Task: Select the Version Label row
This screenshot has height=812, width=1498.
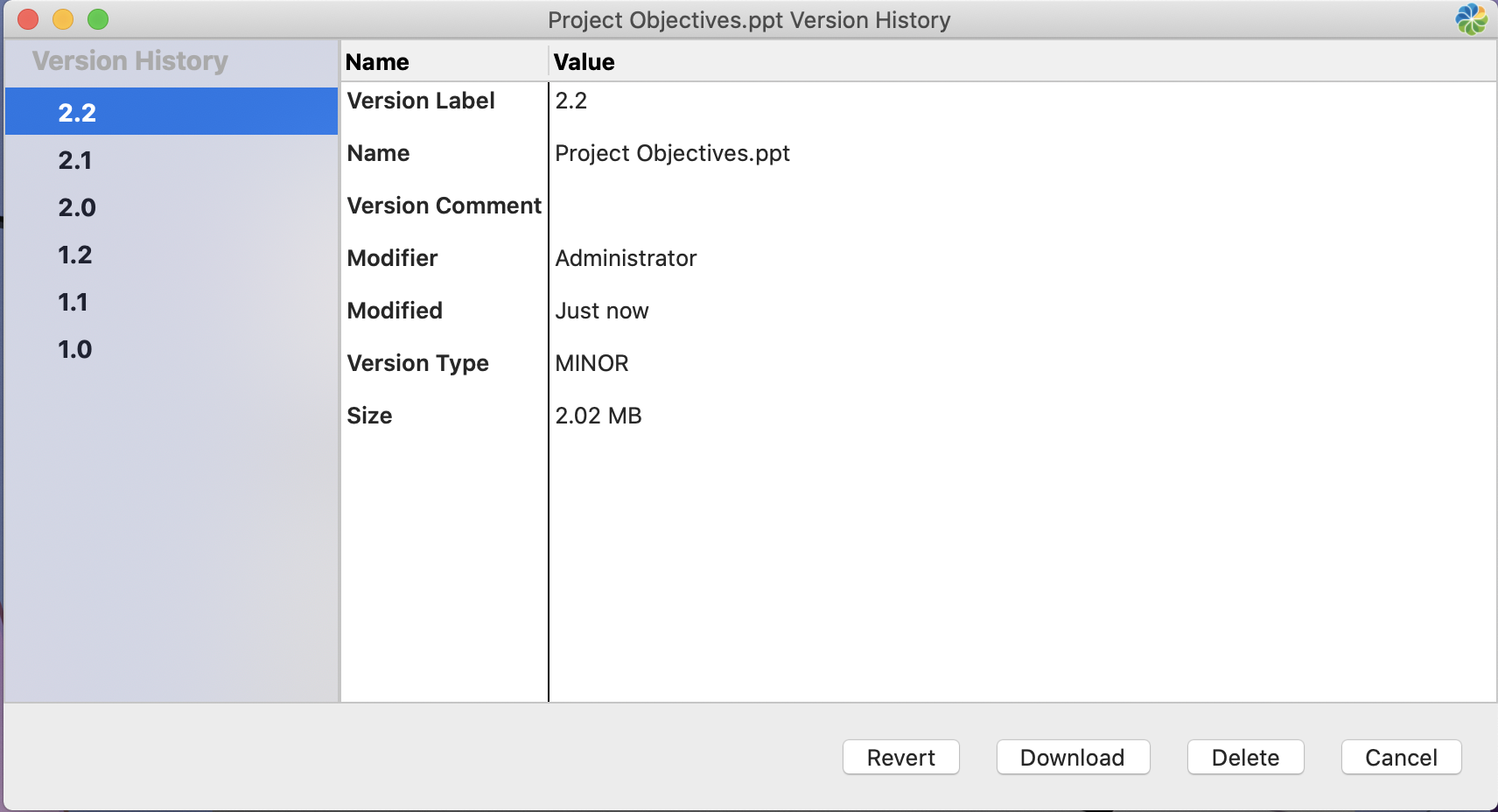Action: point(421,101)
